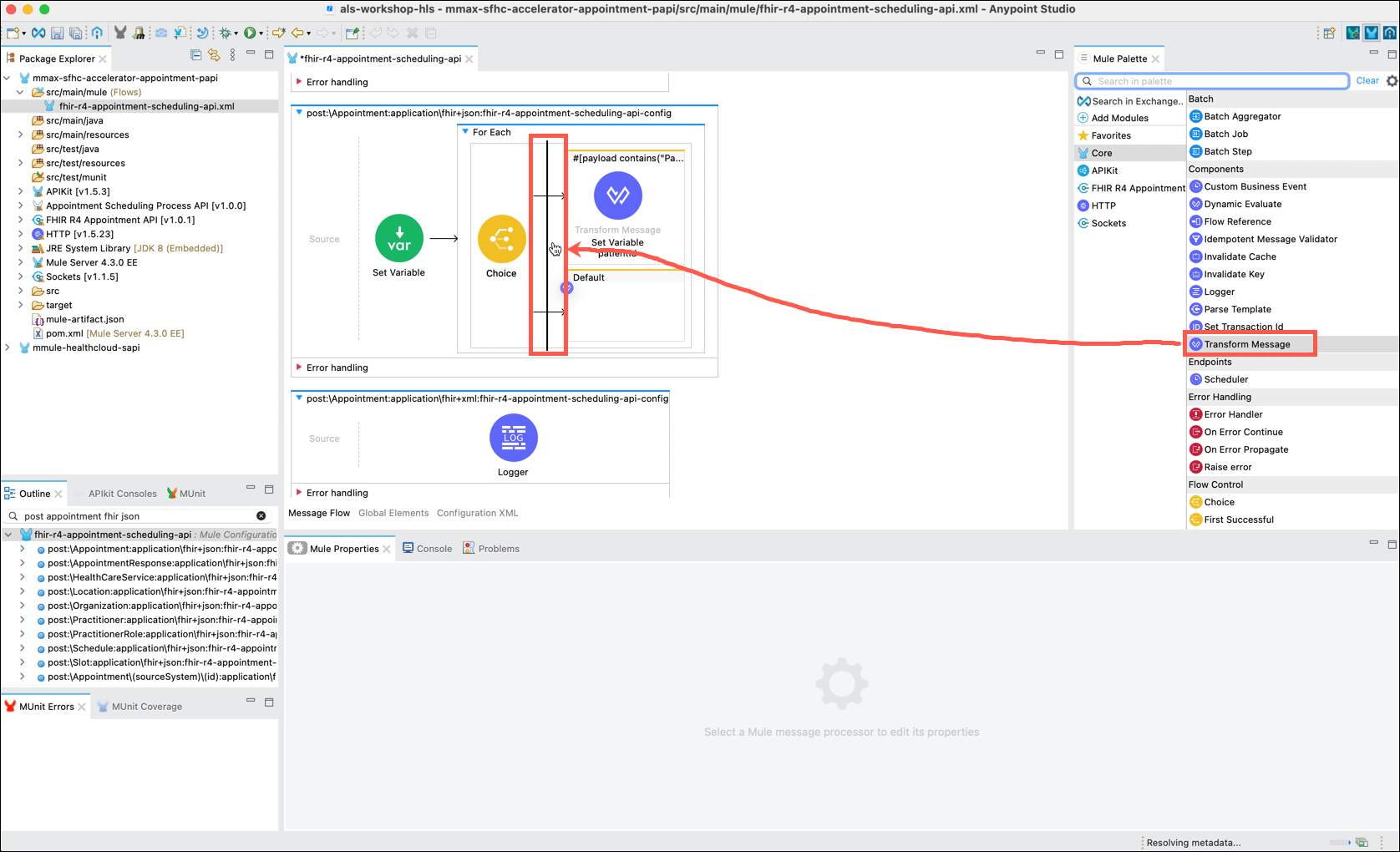
Task: Select the Transform Message component on the canvas
Action: pos(617,195)
